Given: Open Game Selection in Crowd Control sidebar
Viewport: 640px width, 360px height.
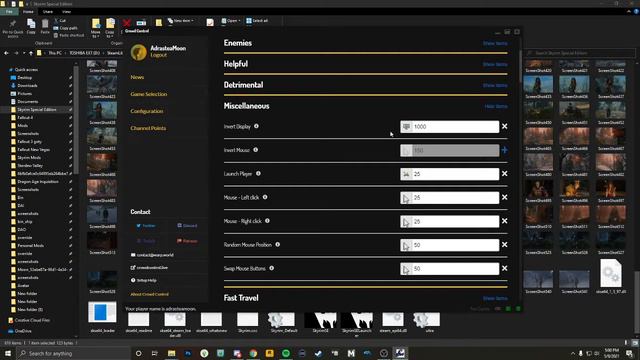Looking at the screenshot, I should point(149,94).
